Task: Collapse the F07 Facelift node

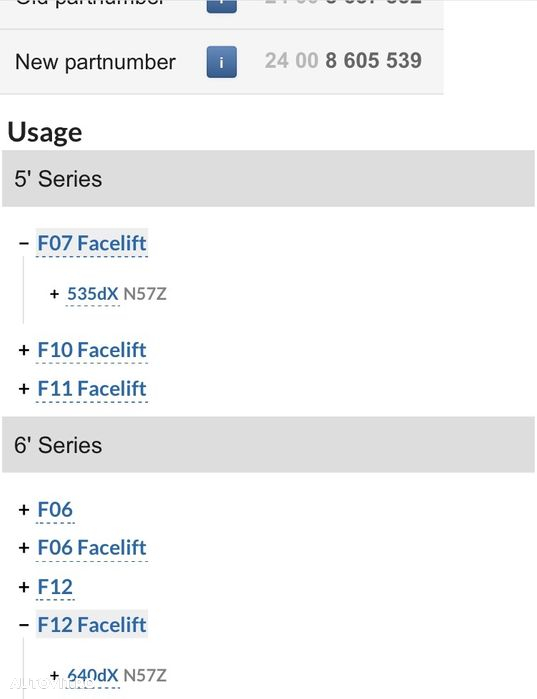Action: tap(24, 243)
